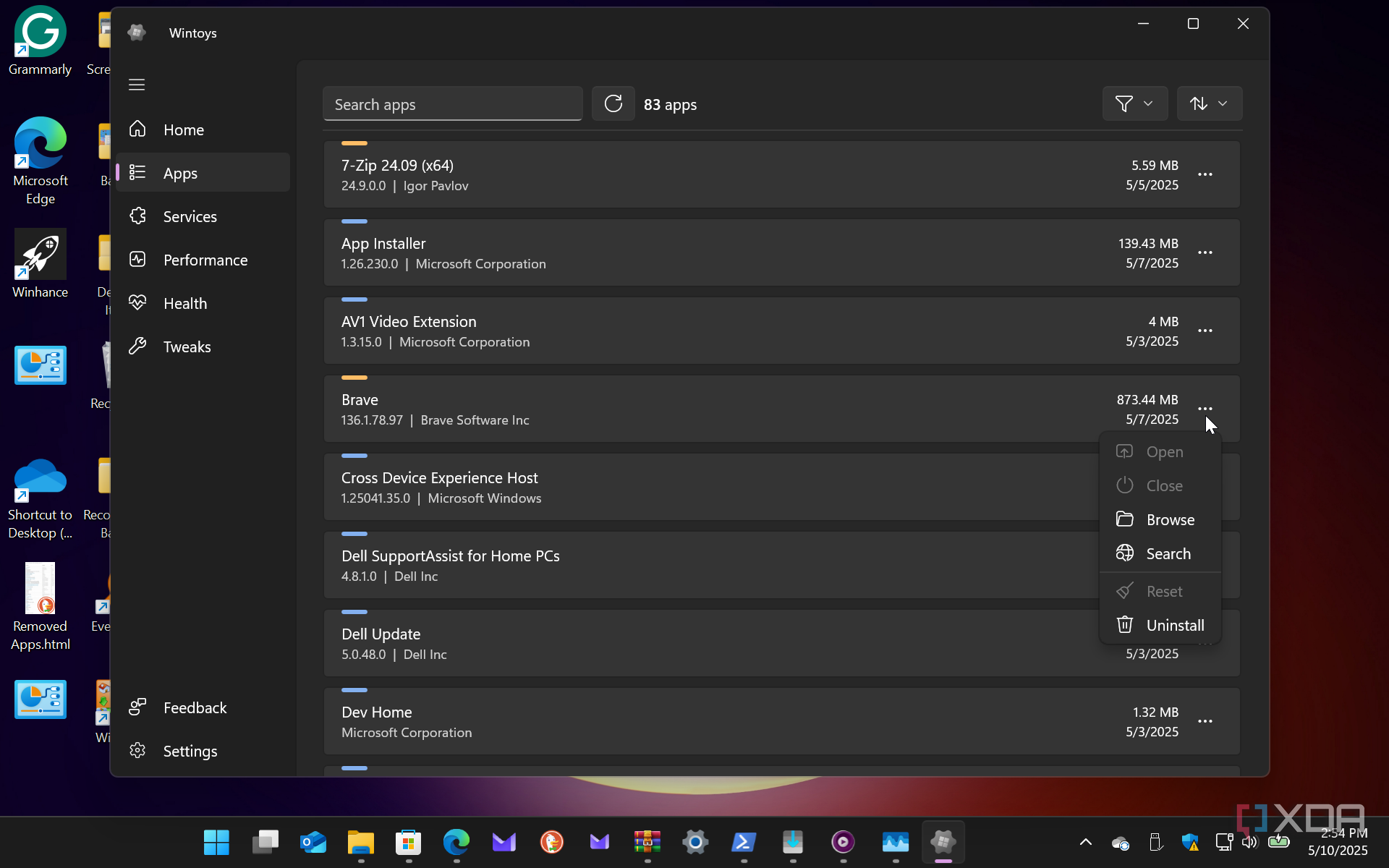Image resolution: width=1389 pixels, height=868 pixels.
Task: Open Wintoys Settings
Action: tap(203, 751)
